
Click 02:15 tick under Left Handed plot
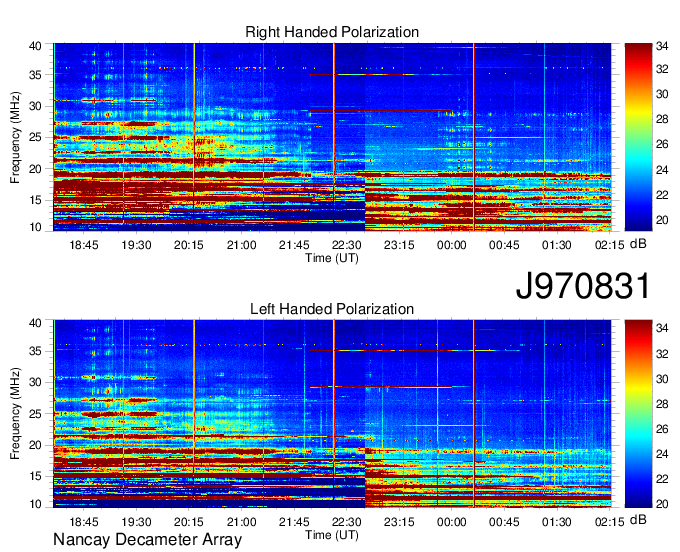[x=609, y=523]
